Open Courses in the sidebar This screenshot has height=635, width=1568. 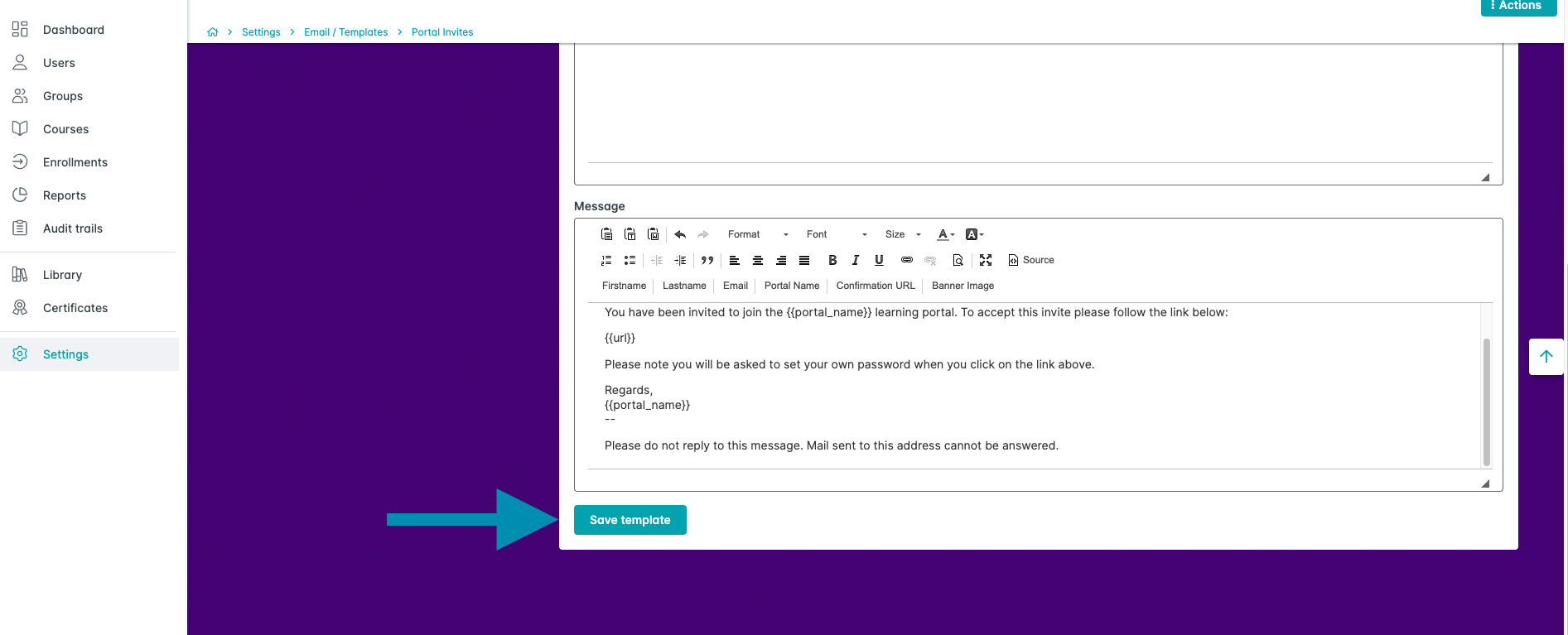point(65,129)
